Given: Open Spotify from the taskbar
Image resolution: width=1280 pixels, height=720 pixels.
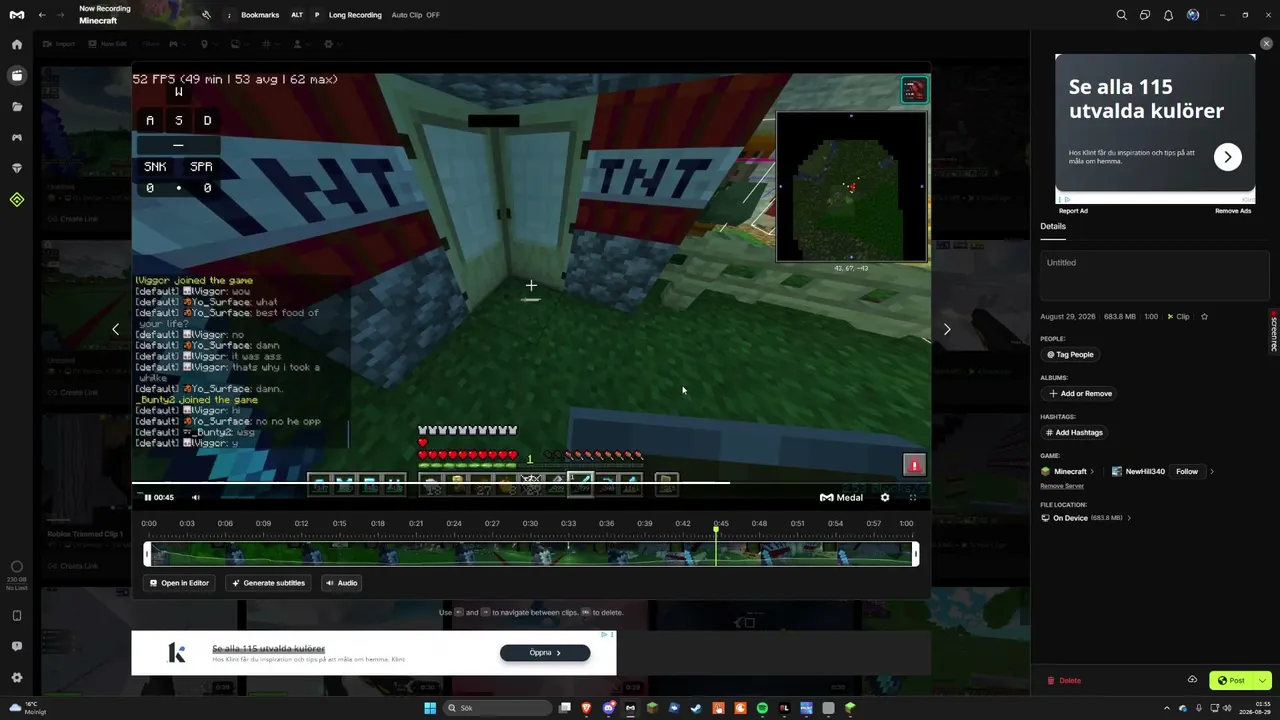Looking at the screenshot, I should tap(762, 708).
